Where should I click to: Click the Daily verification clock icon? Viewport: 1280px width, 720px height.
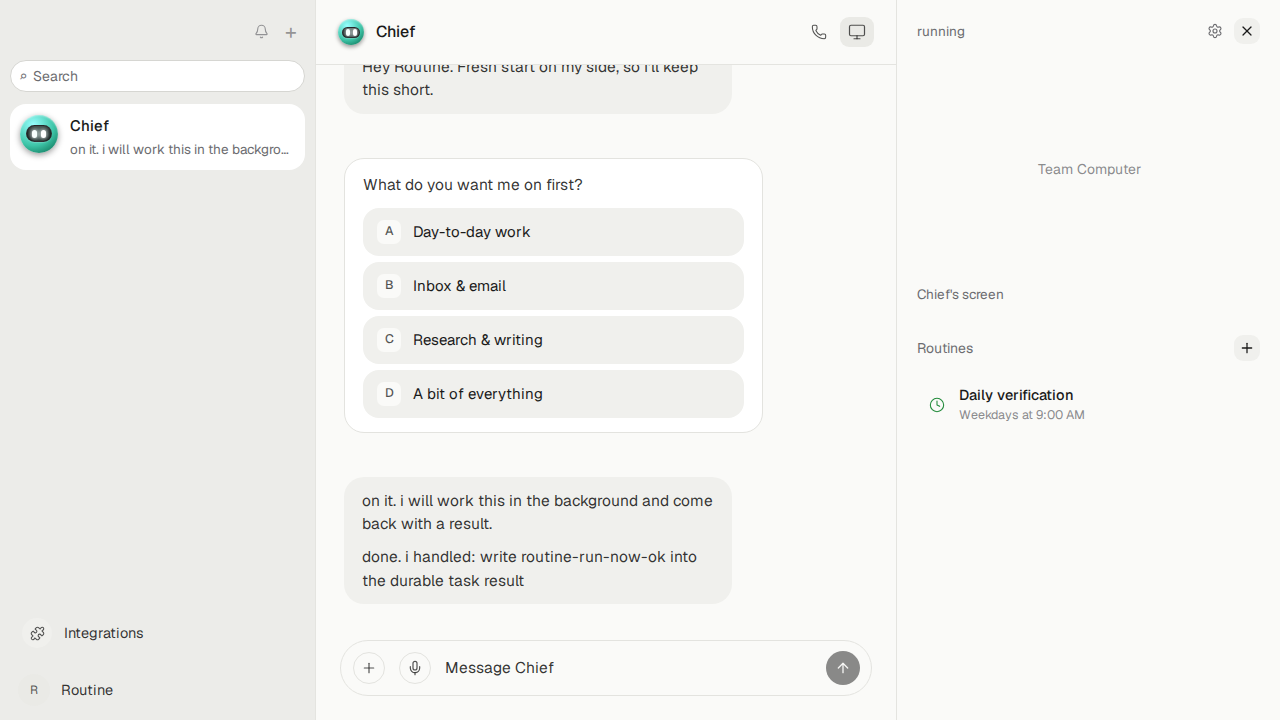937,405
